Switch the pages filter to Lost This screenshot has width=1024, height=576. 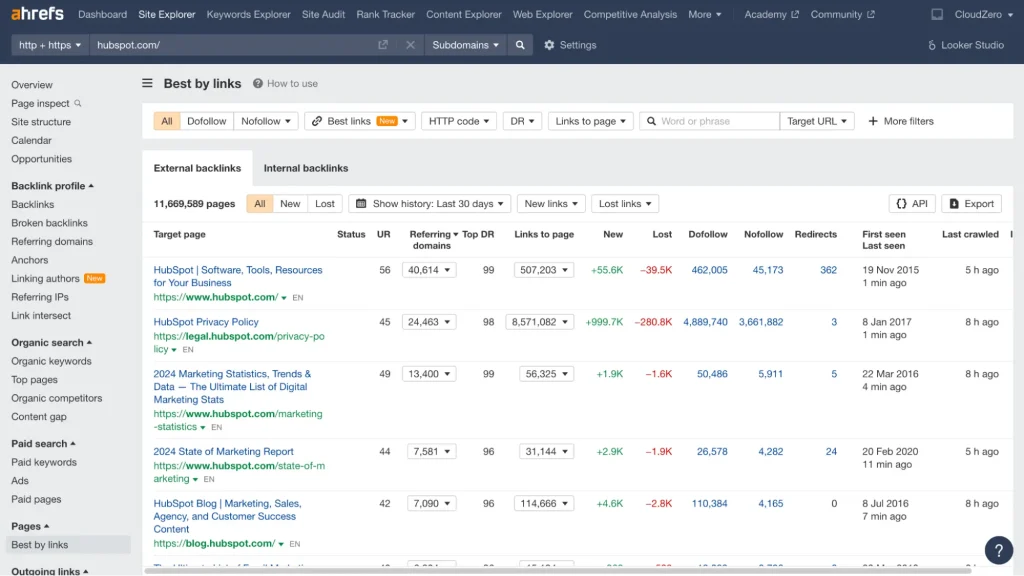[x=323, y=203]
